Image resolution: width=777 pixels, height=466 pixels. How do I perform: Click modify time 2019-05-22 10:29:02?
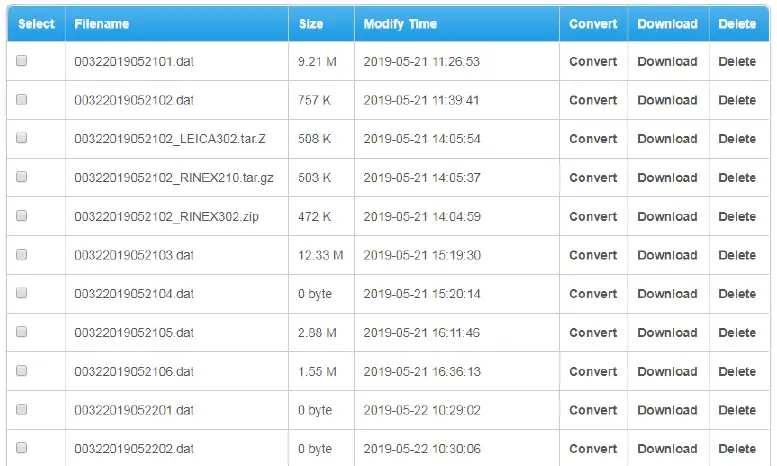coord(422,410)
